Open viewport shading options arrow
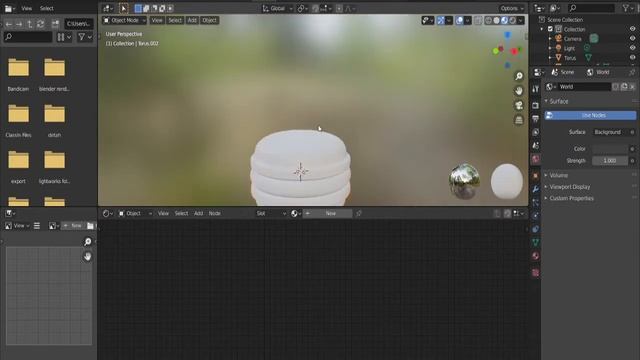The image size is (640, 360). click(521, 20)
